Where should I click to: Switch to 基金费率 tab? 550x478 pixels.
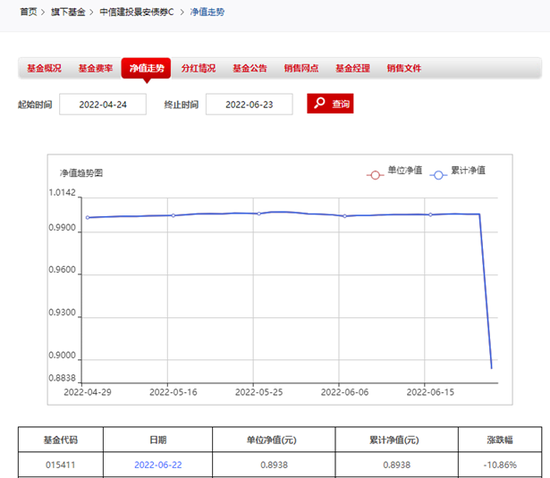click(x=95, y=68)
